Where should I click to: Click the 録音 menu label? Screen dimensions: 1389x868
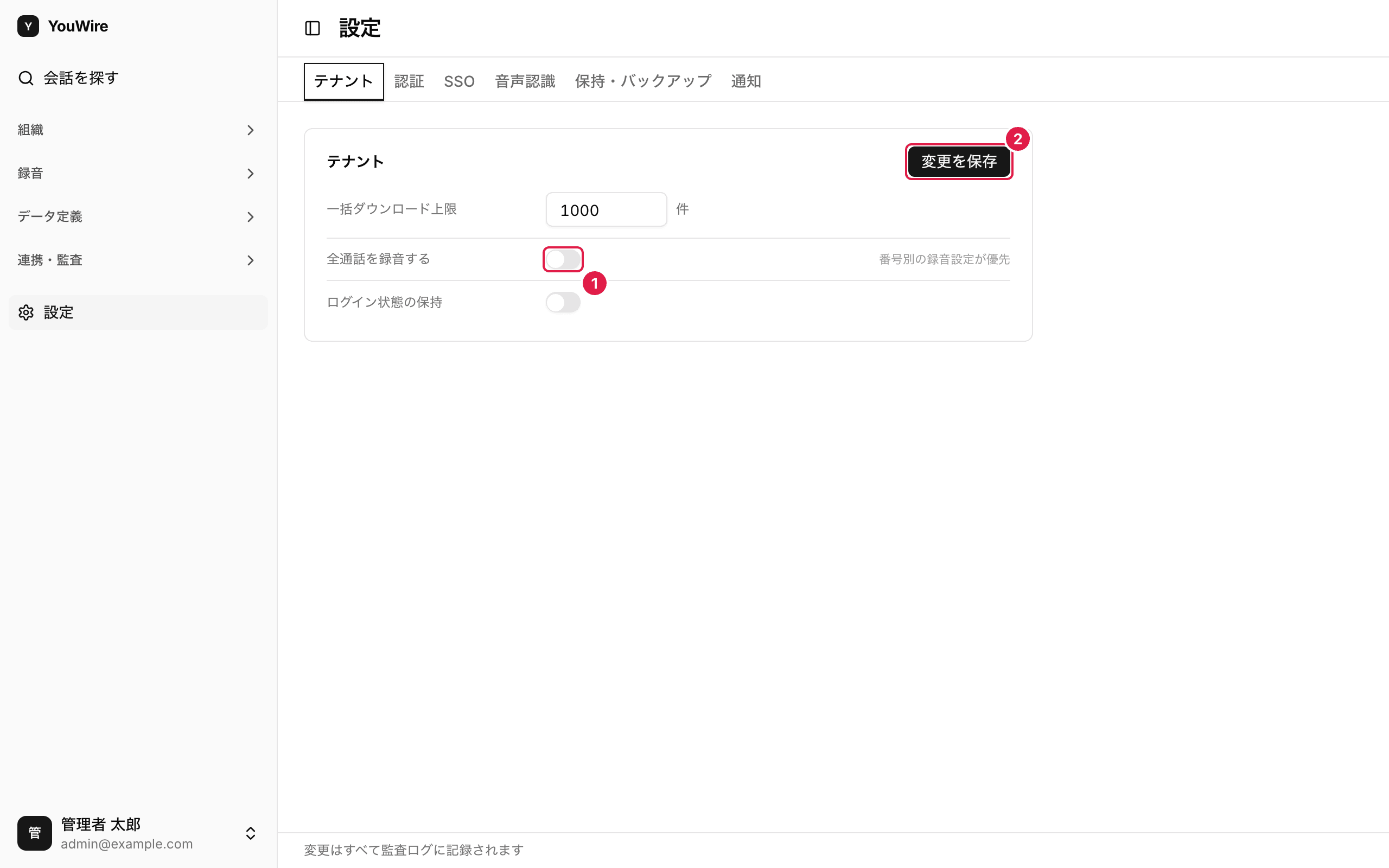[30, 174]
